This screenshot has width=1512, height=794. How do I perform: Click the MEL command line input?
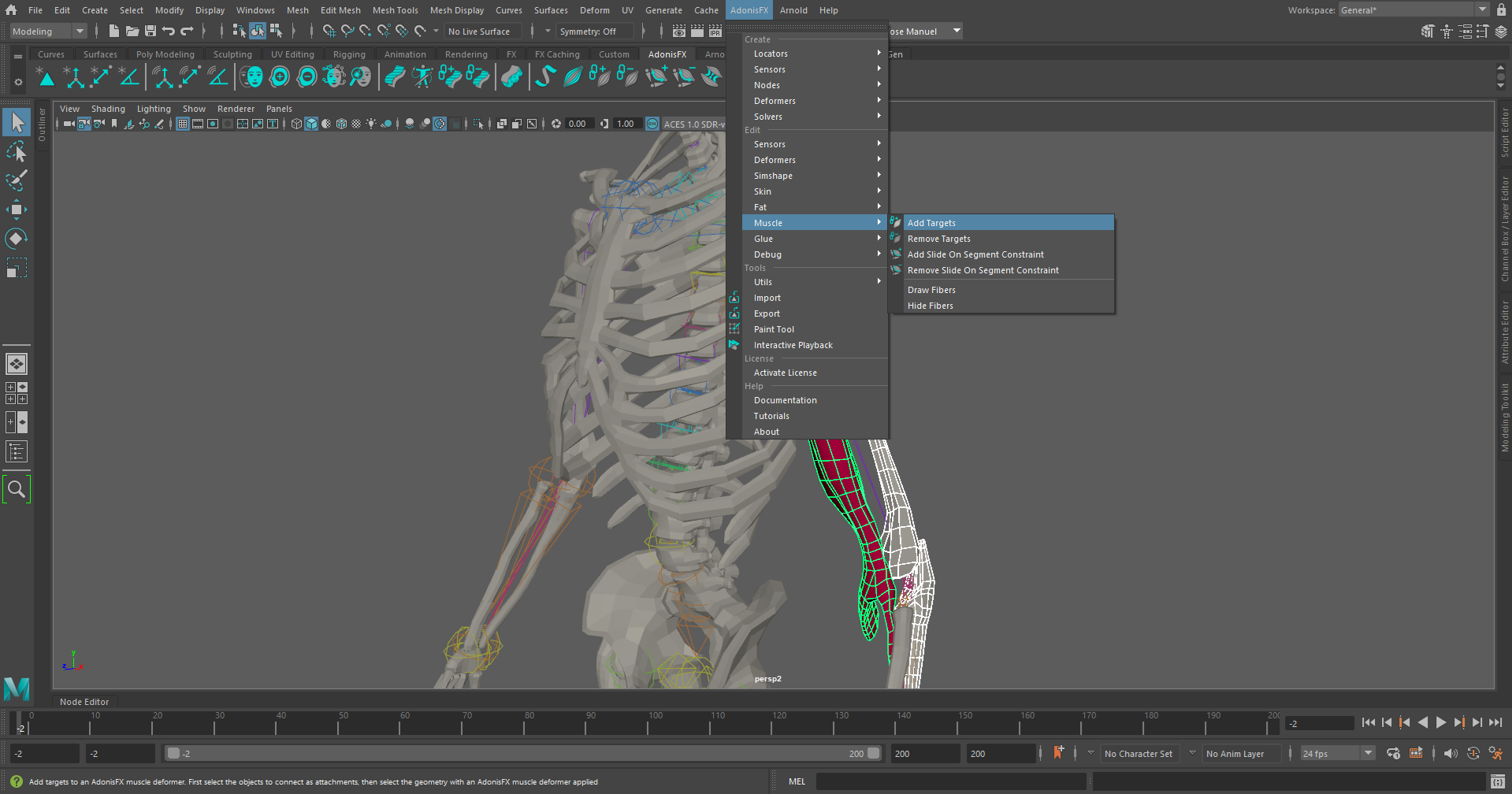click(951, 781)
